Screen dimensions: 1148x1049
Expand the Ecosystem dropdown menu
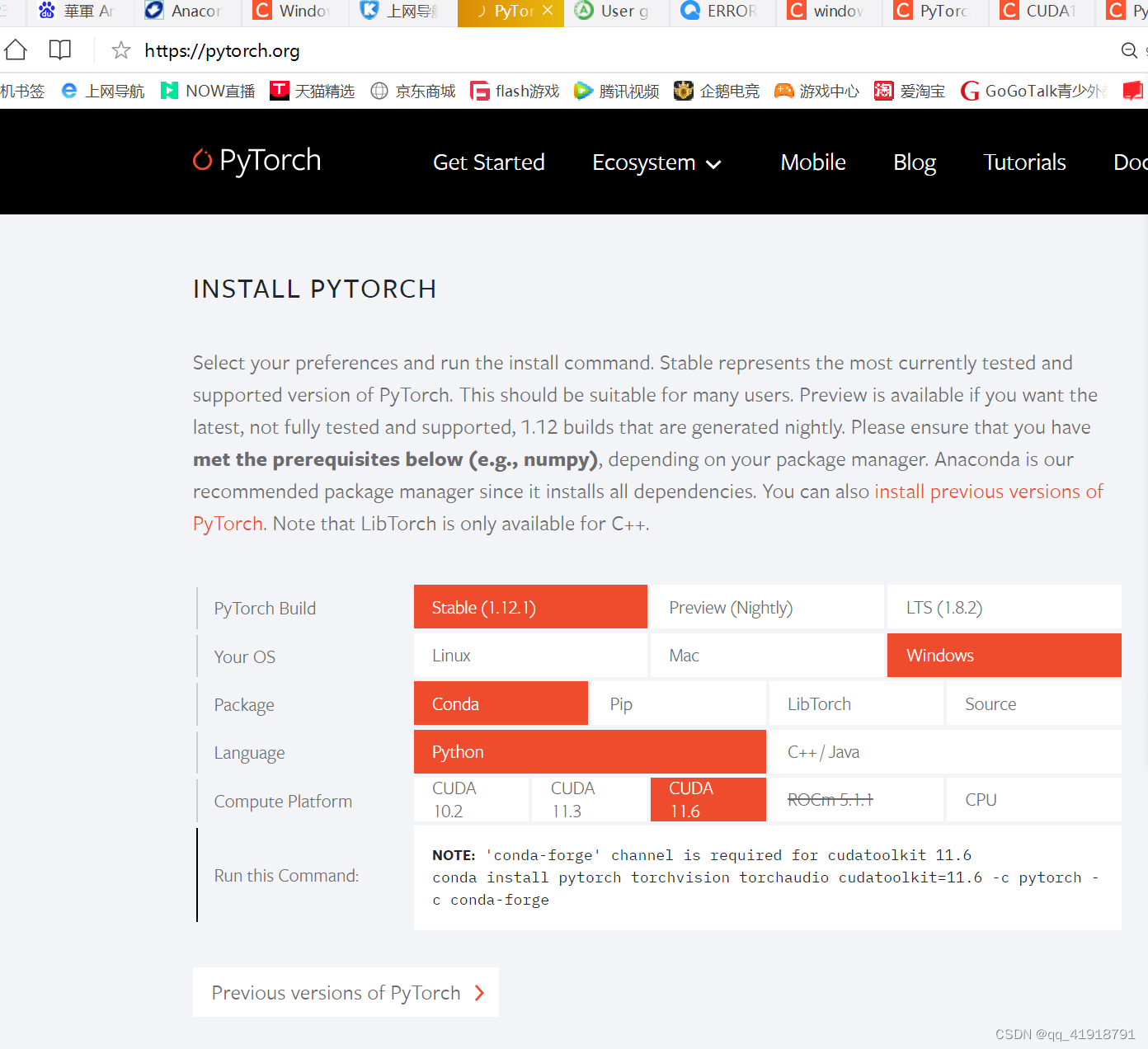coord(657,162)
